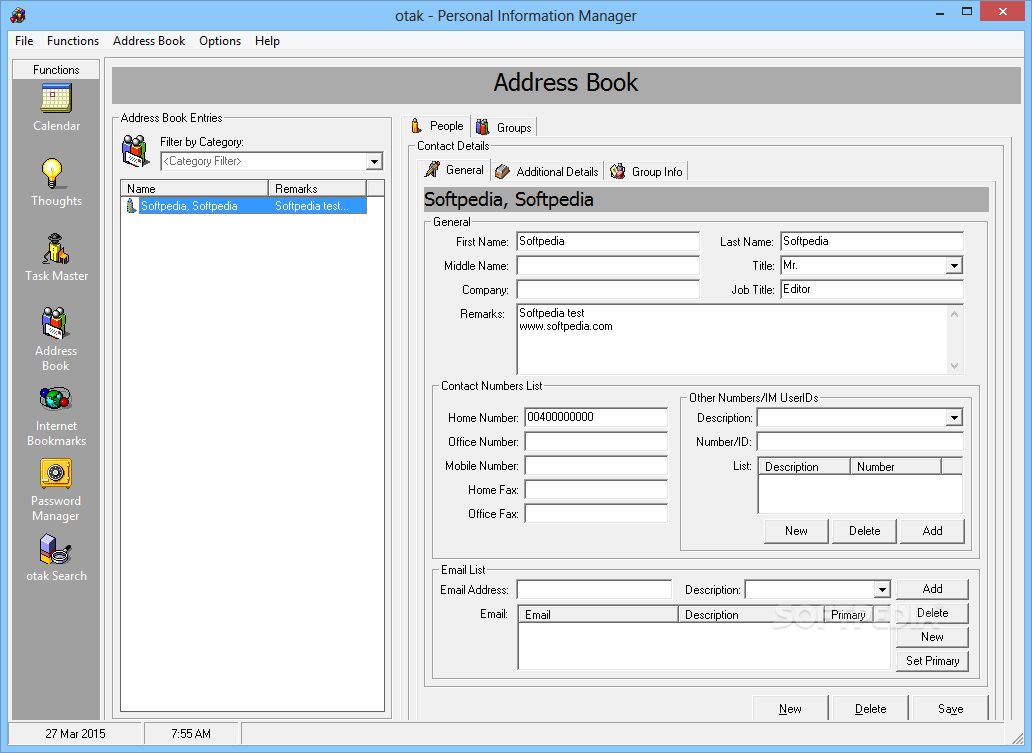The height and width of the screenshot is (753, 1032).
Task: Click the Office Fax field
Action: coord(596,513)
